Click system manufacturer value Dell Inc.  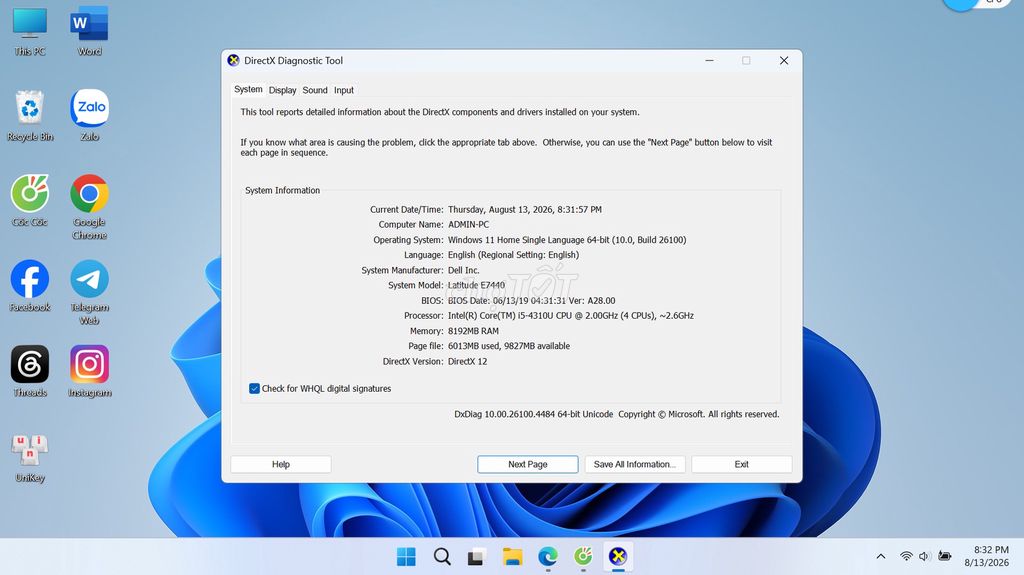pyautogui.click(x=464, y=270)
